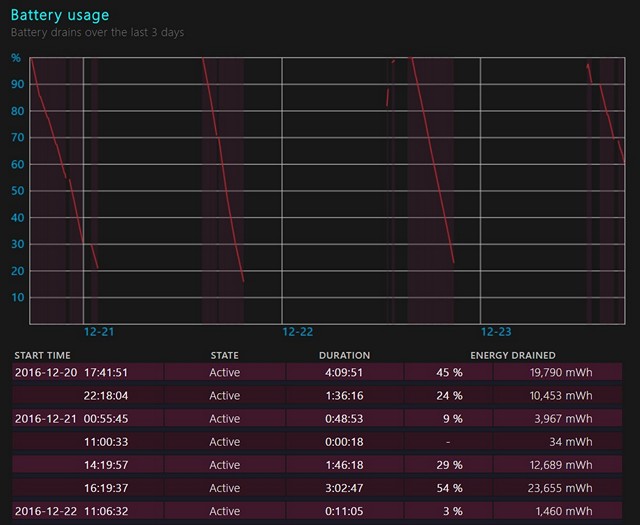Select the STATE column header
Screen dimensions: 640x525
coord(224,355)
